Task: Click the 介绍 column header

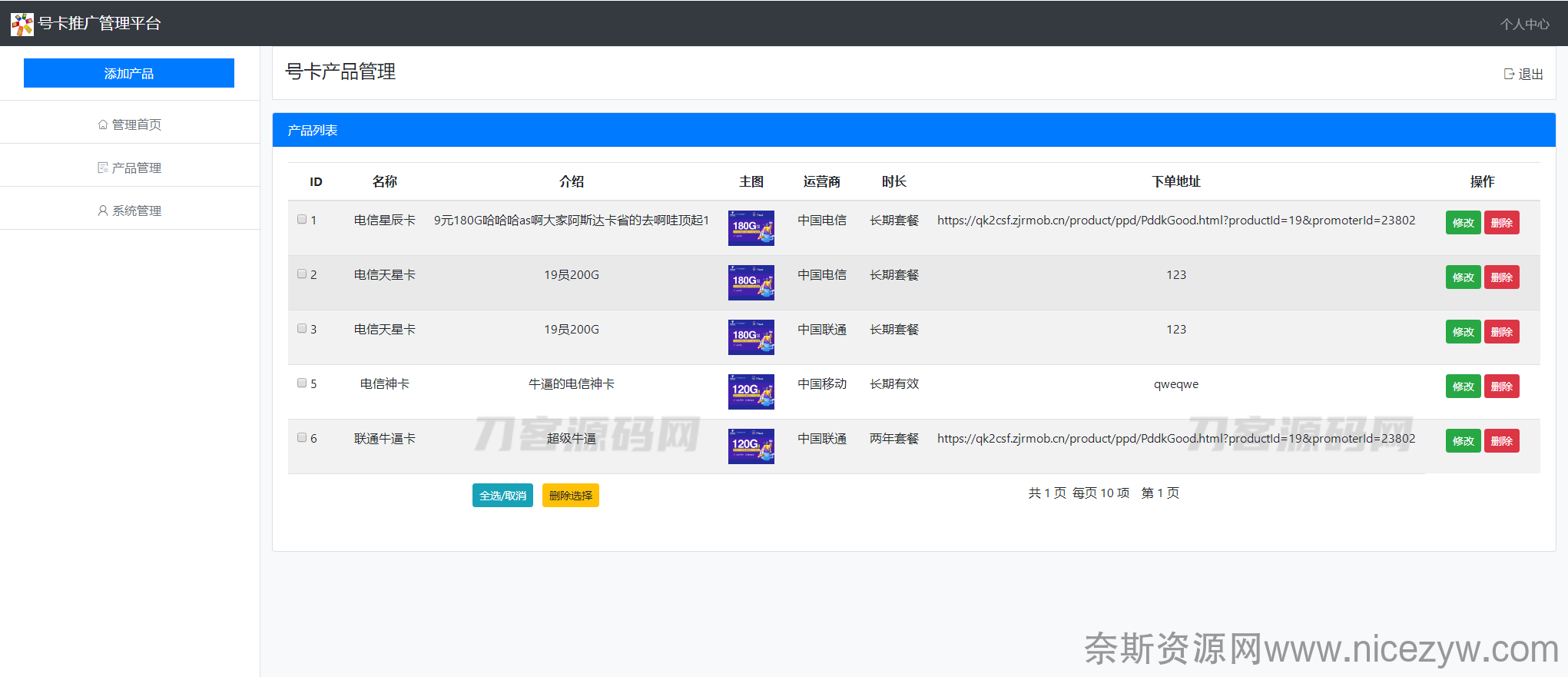Action: [x=571, y=181]
